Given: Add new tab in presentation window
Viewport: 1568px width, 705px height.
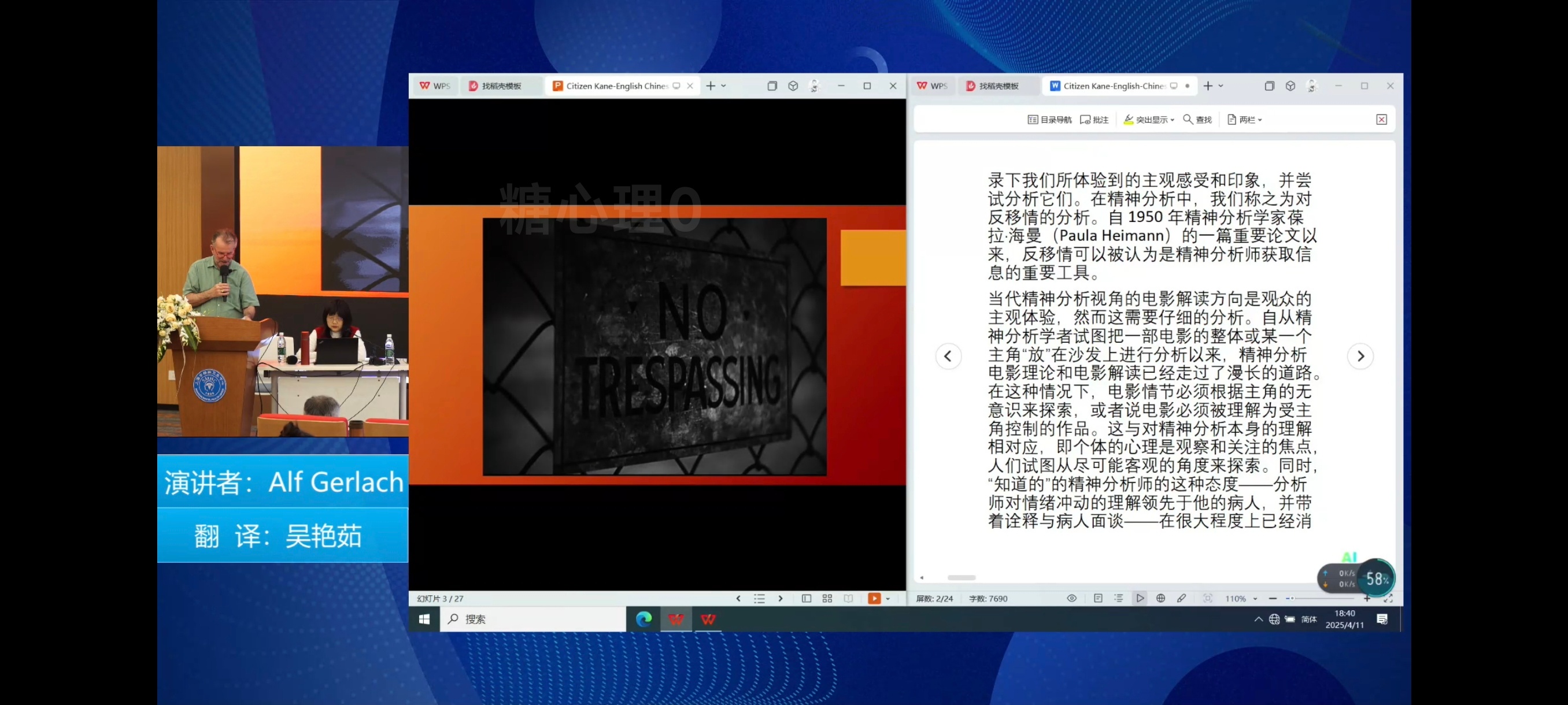Looking at the screenshot, I should pyautogui.click(x=711, y=86).
